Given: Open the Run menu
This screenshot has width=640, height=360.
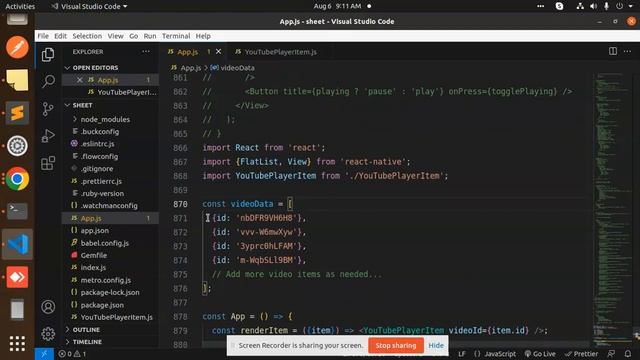Looking at the screenshot, I should 150,36.
